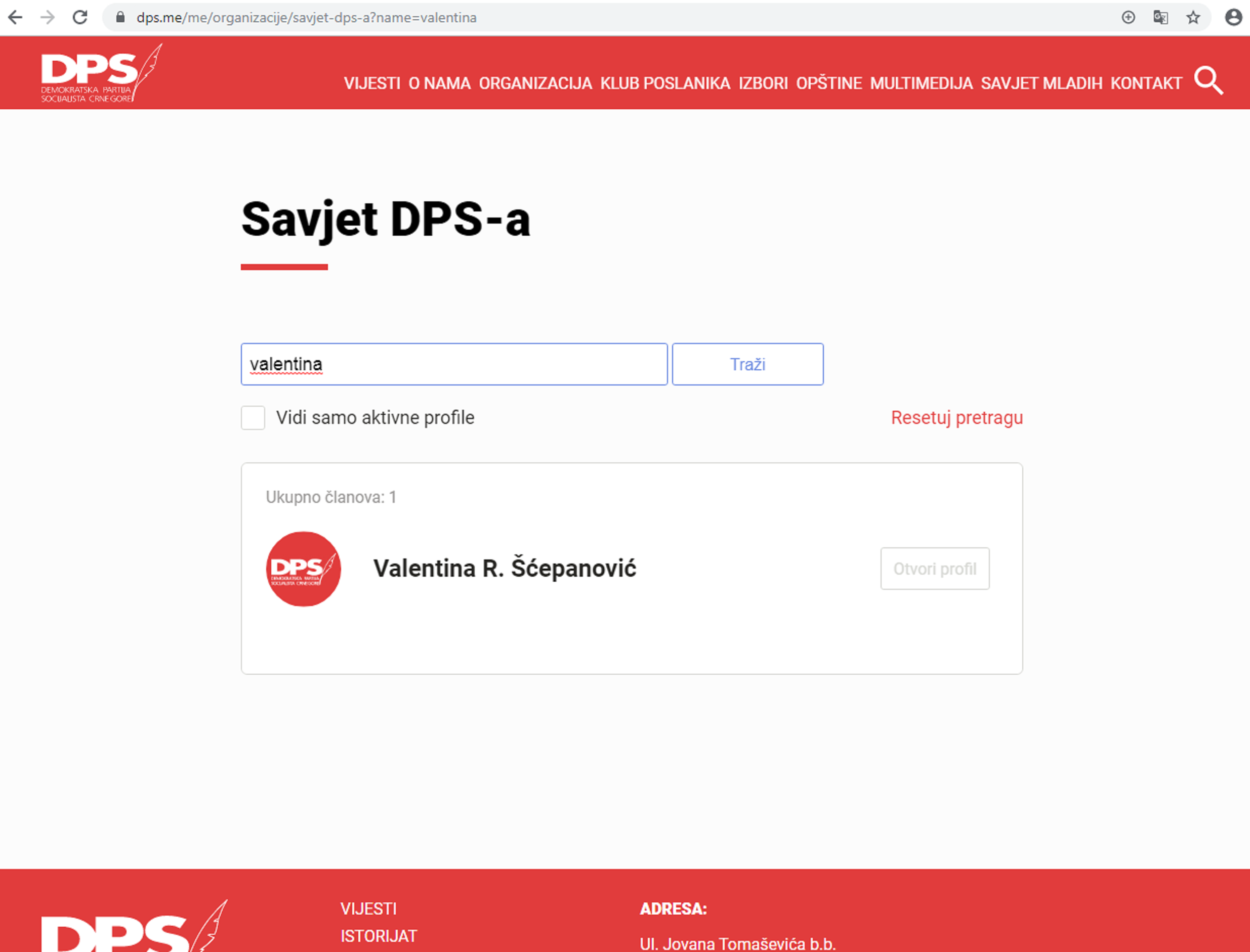Screen dimensions: 1250x952
Task: Bookmark this page with the star icon
Action: [x=1193, y=18]
